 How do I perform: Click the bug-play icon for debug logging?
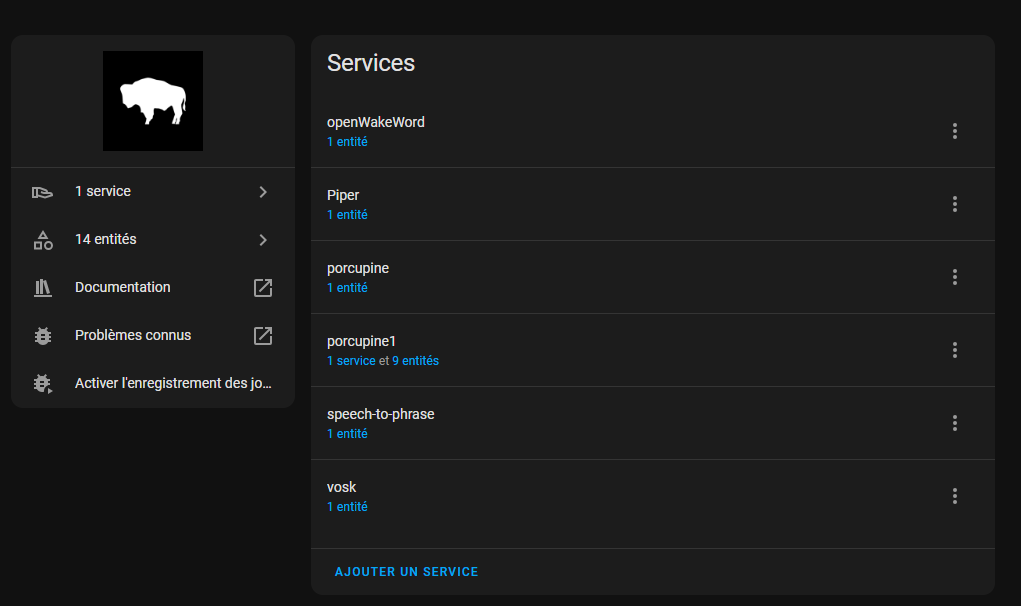tap(43, 383)
